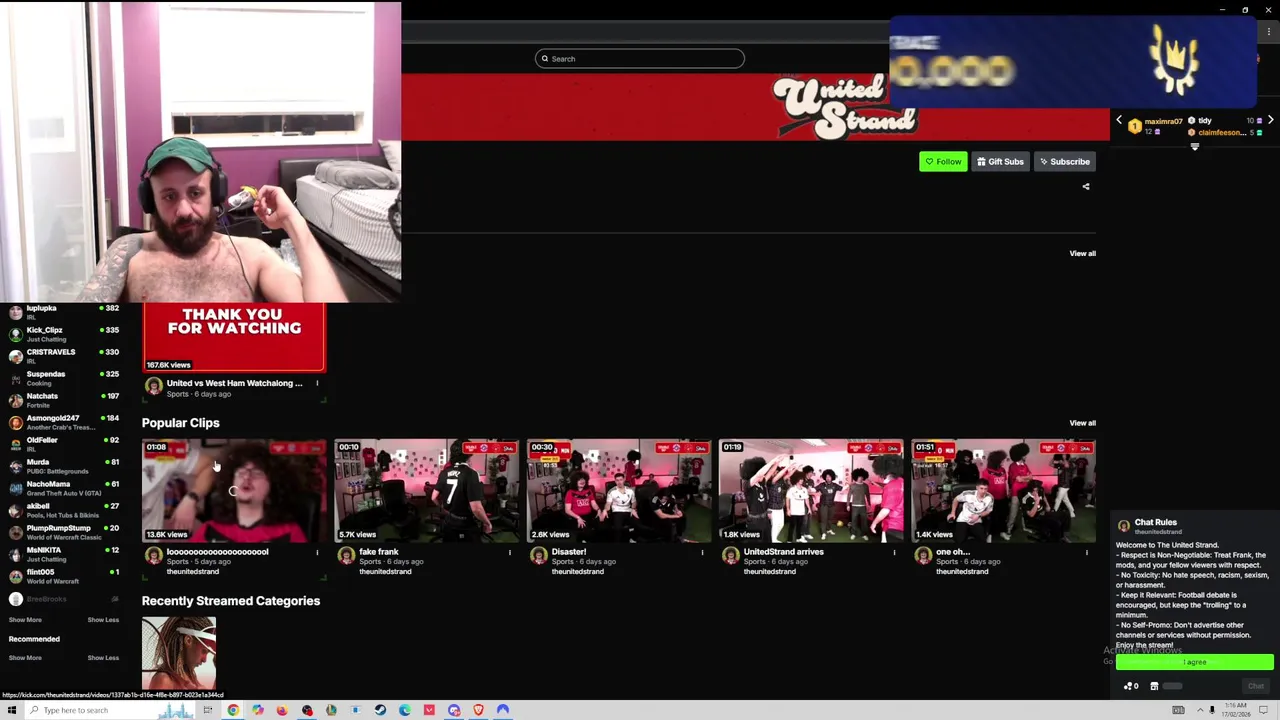Open options menu for 'Disaster!' clip
This screenshot has width=1280, height=720.
(702, 552)
